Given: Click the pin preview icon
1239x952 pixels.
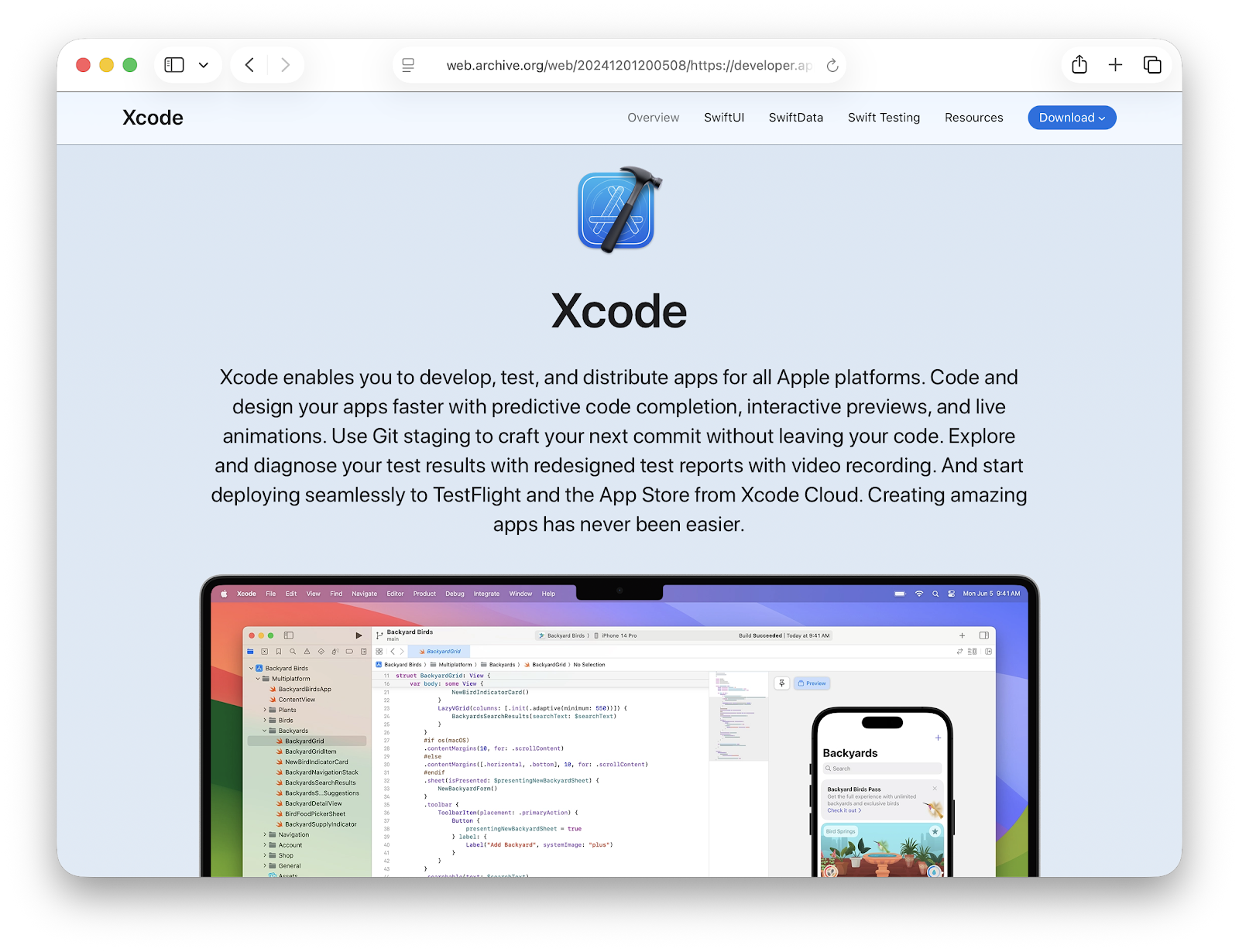Looking at the screenshot, I should 782,683.
